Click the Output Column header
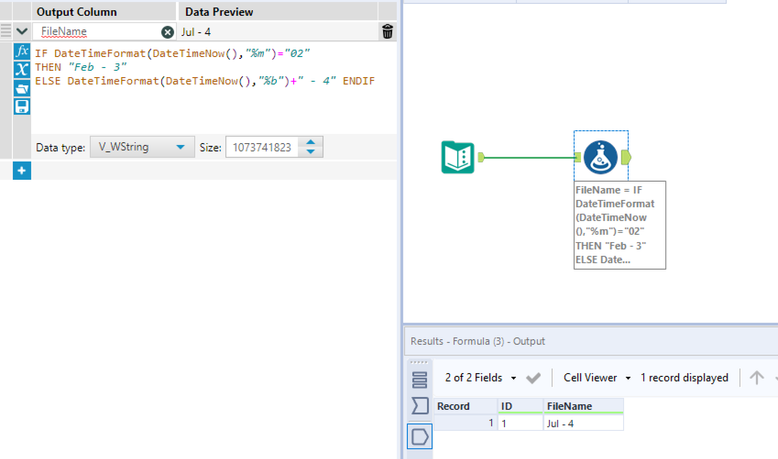The height and width of the screenshot is (459, 778). pyautogui.click(x=77, y=12)
